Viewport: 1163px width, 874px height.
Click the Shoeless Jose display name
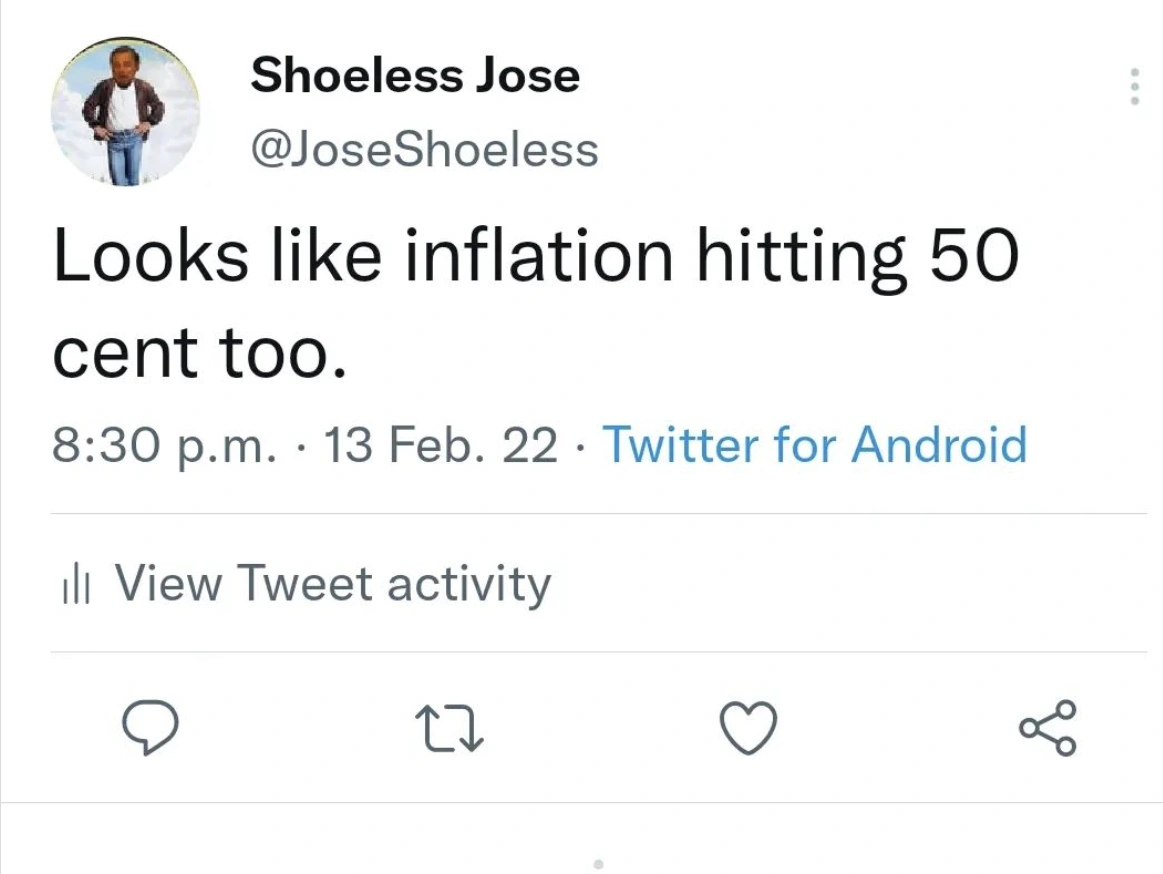point(415,75)
